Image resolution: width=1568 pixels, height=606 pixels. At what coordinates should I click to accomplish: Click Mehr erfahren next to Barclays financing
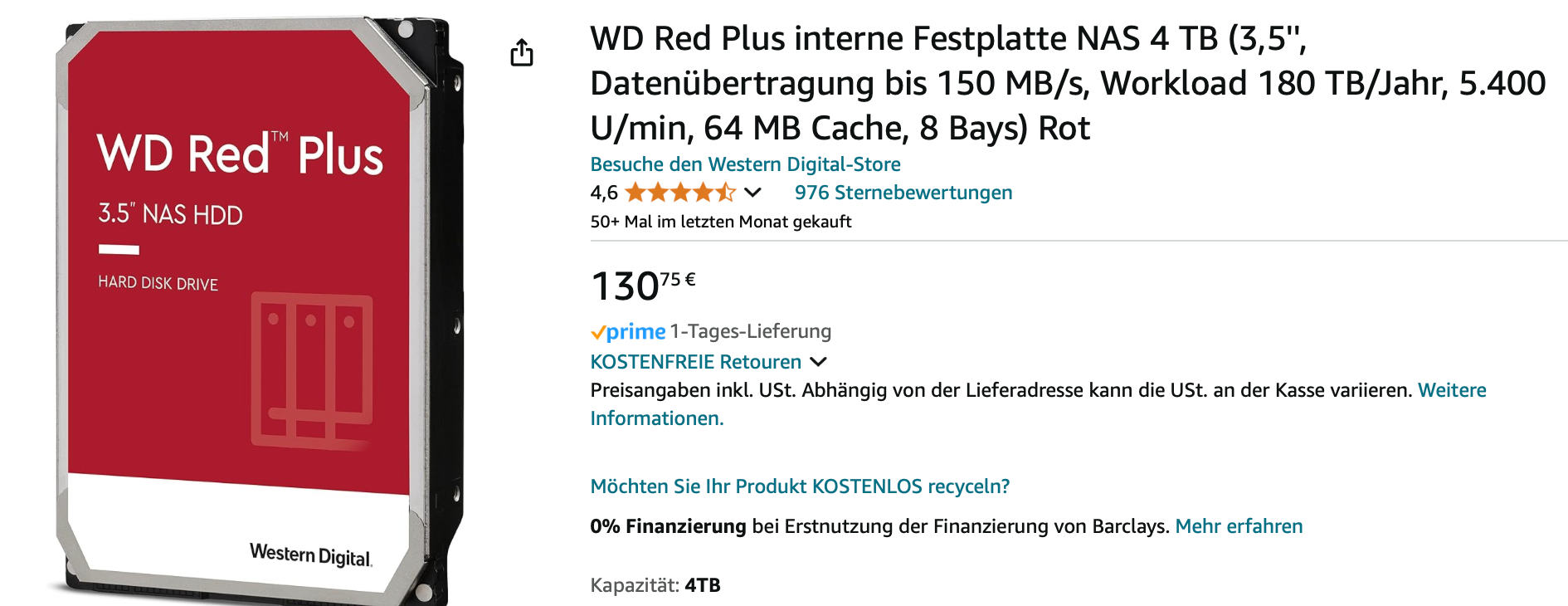1239,526
